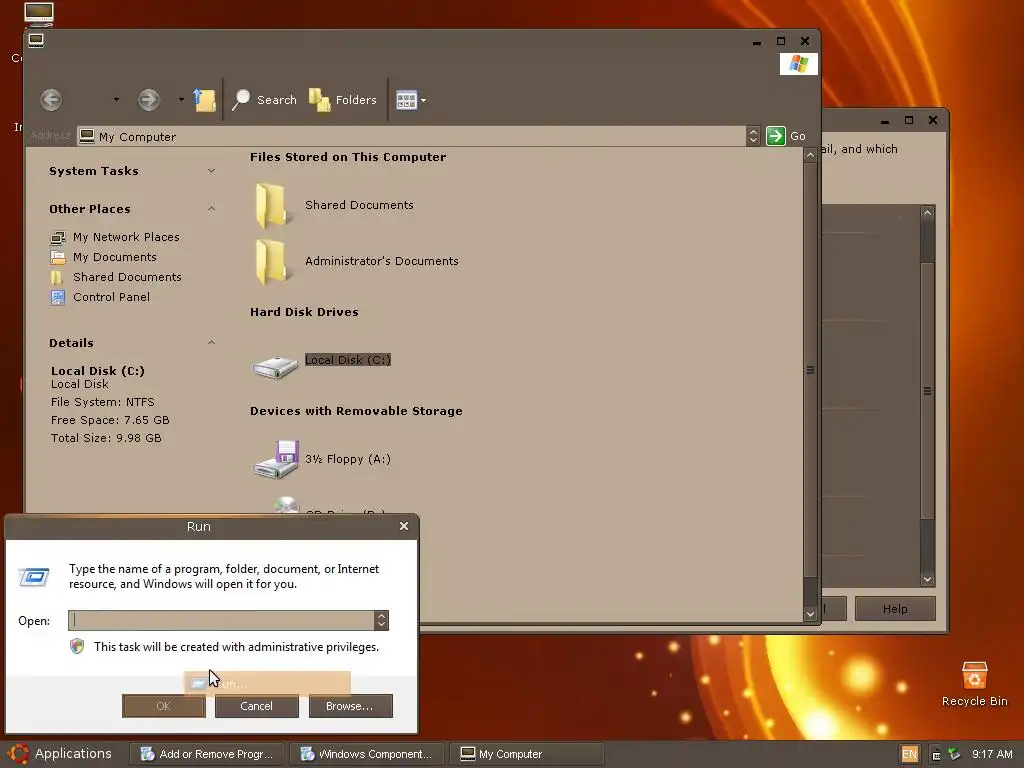1024x768 pixels.
Task: Switch to Windows Components taskbar item
Action: (x=367, y=754)
